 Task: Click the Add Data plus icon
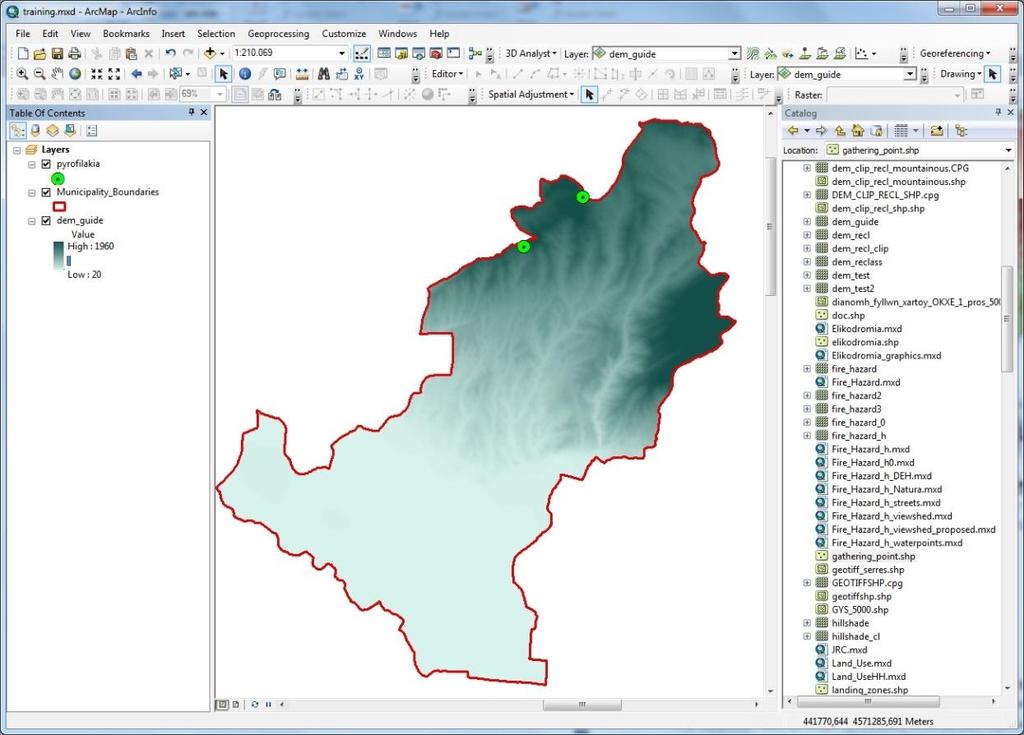pos(210,54)
